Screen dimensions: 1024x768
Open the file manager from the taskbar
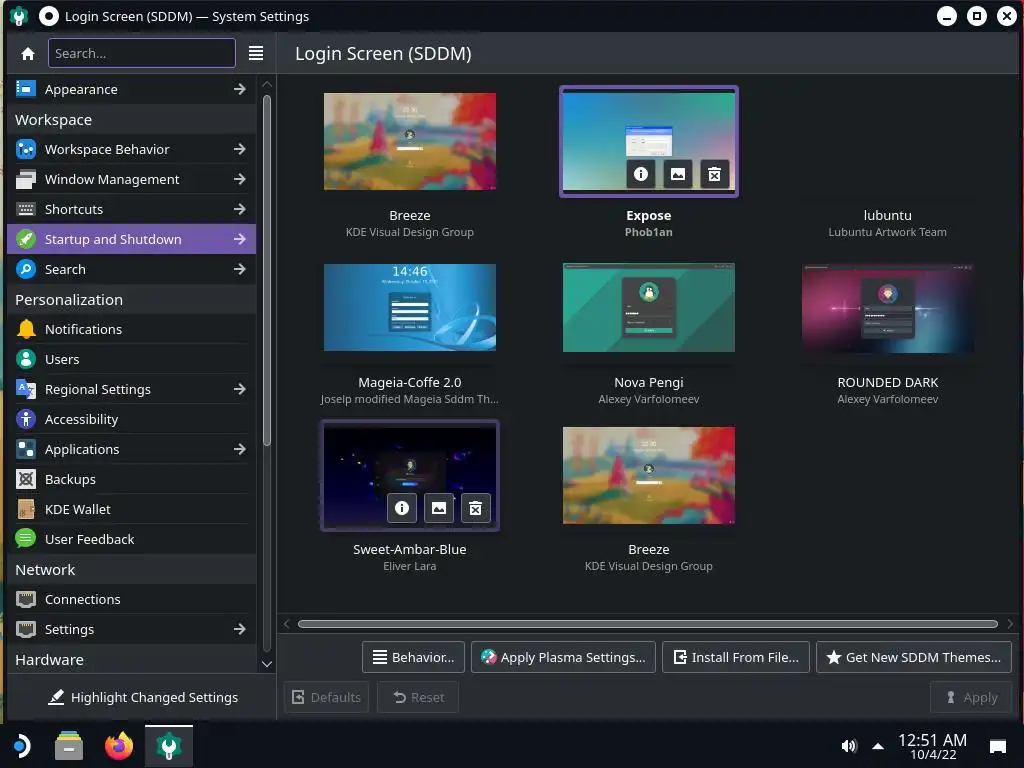point(69,746)
